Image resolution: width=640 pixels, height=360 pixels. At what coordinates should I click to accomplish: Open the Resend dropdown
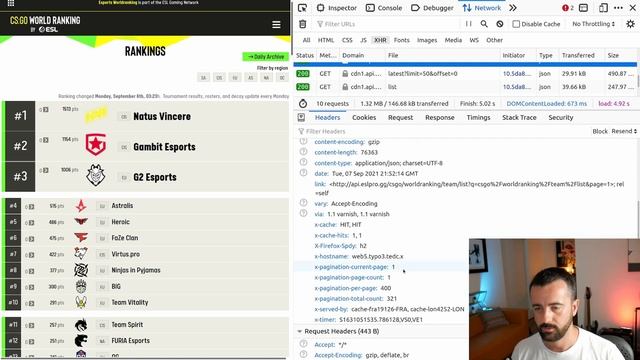click(x=624, y=131)
